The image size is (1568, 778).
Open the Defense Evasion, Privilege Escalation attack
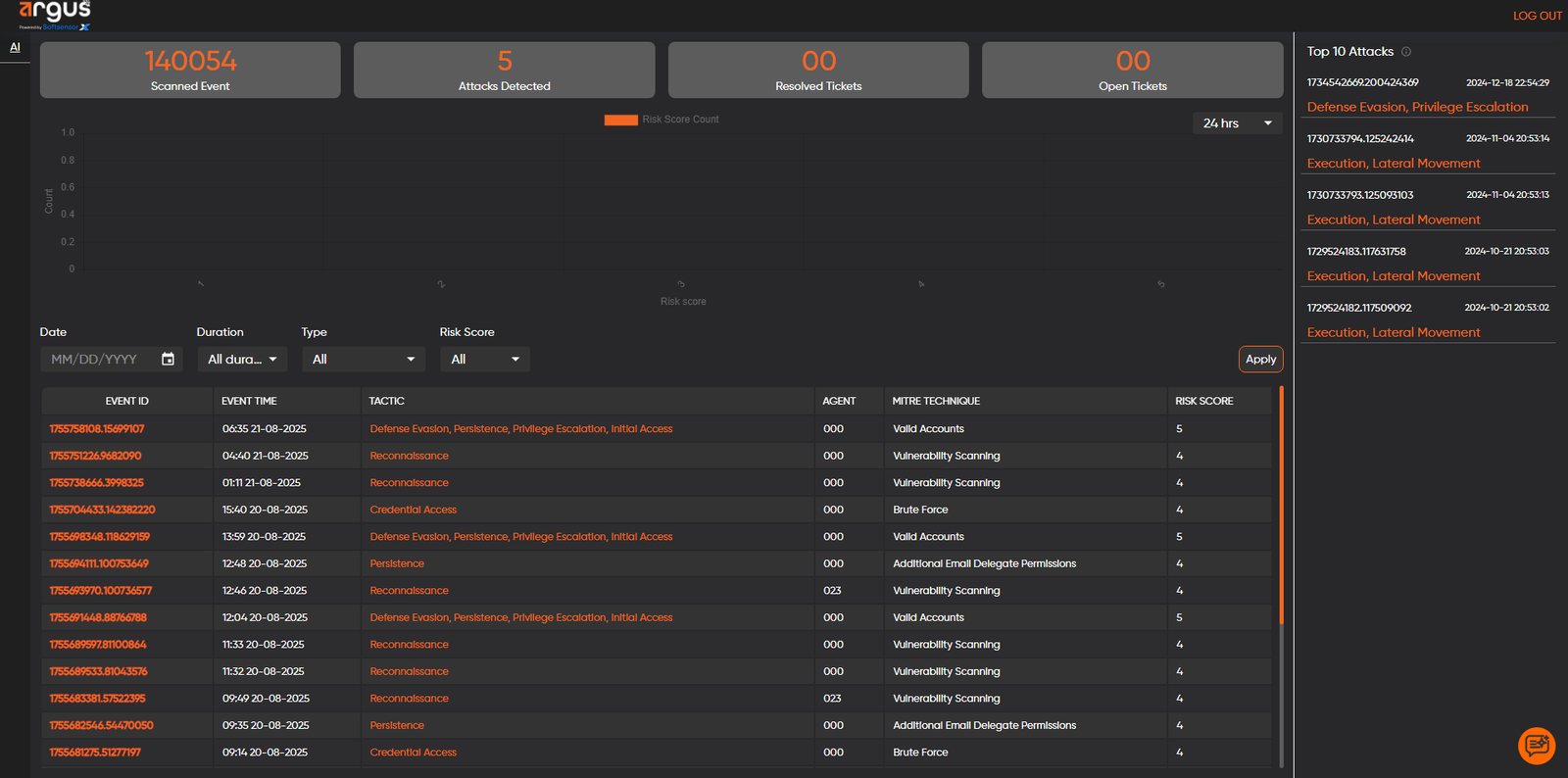tap(1417, 107)
